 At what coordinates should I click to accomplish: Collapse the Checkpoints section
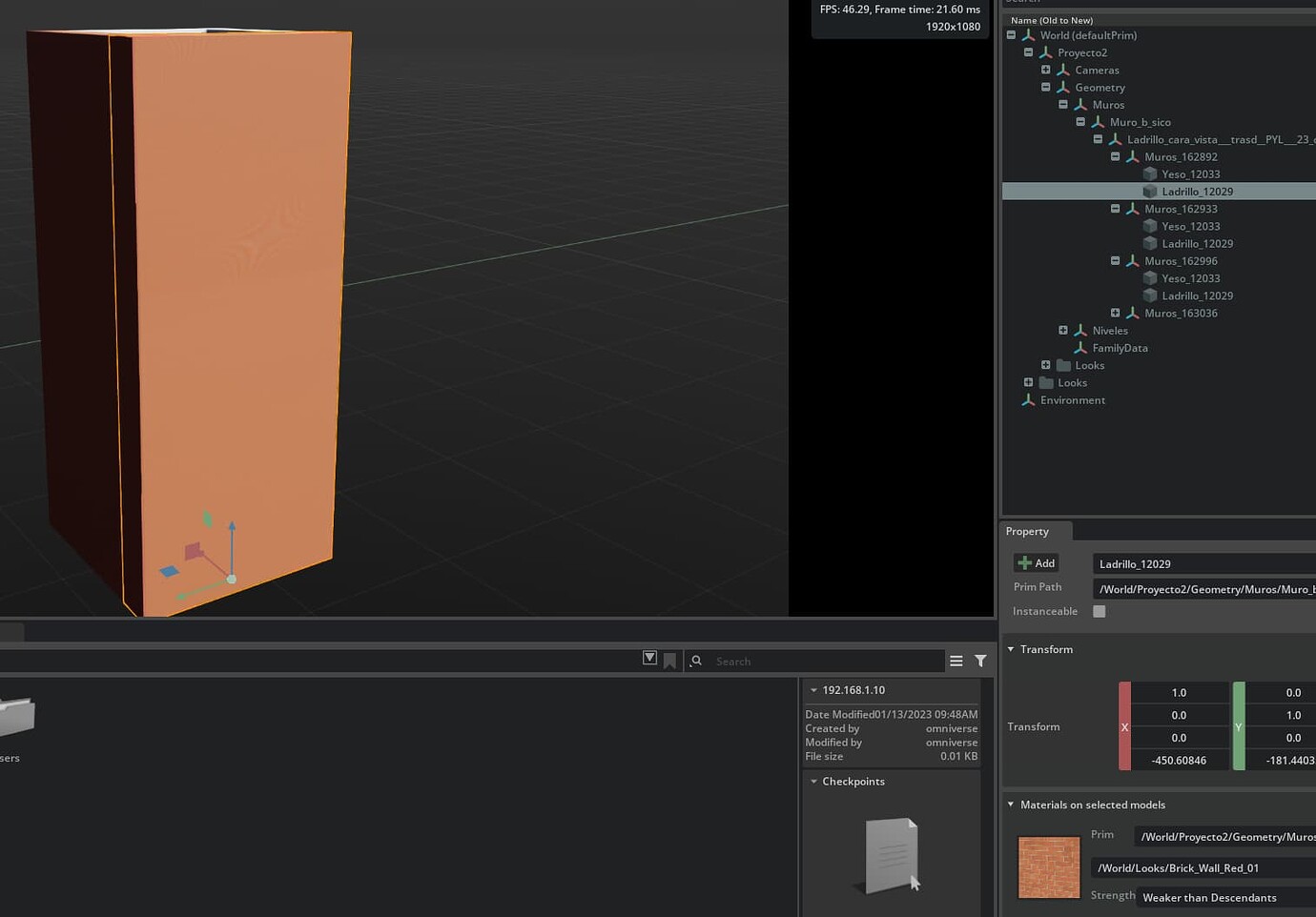812,781
